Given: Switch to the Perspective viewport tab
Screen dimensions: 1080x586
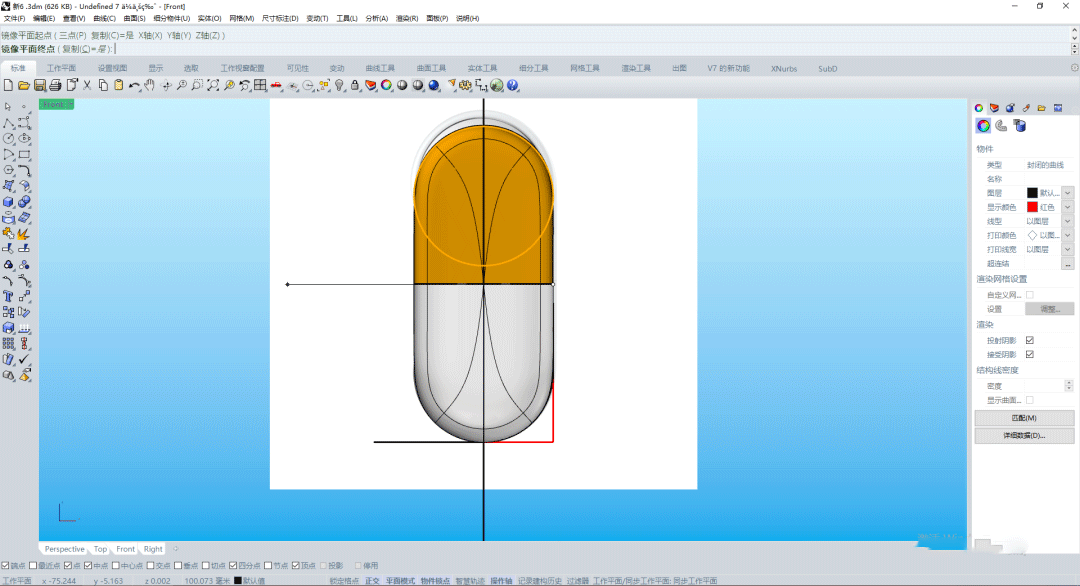Looking at the screenshot, I should (x=65, y=549).
